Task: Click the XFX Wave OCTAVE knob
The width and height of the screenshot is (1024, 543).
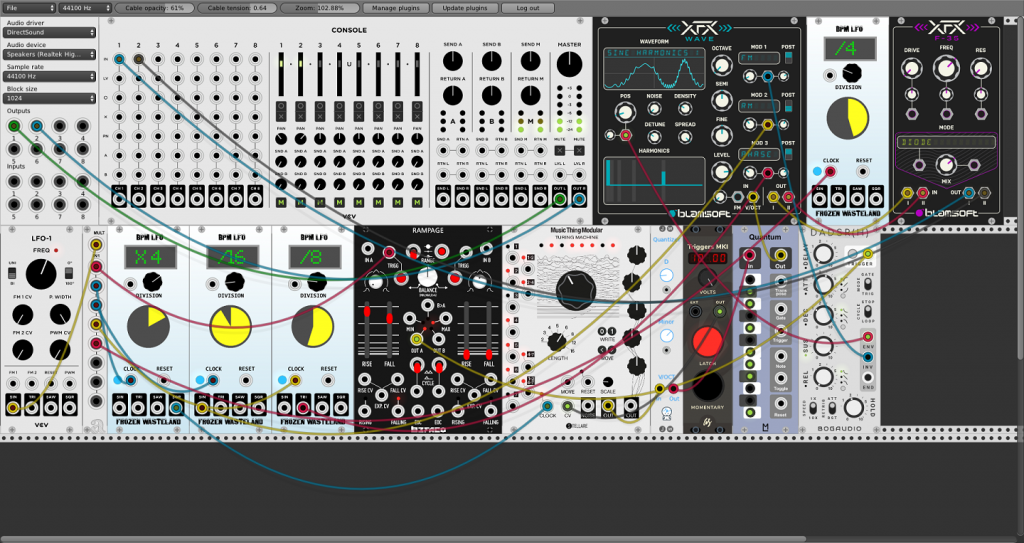Action: click(721, 65)
